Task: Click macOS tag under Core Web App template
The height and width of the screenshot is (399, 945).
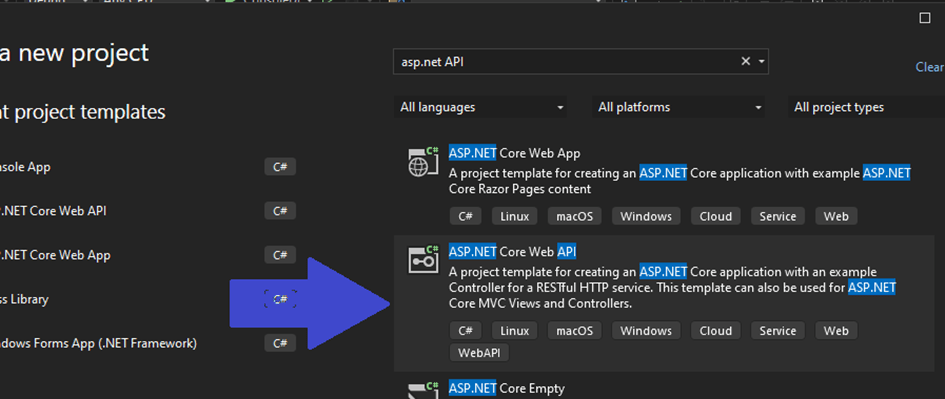Action: point(574,216)
